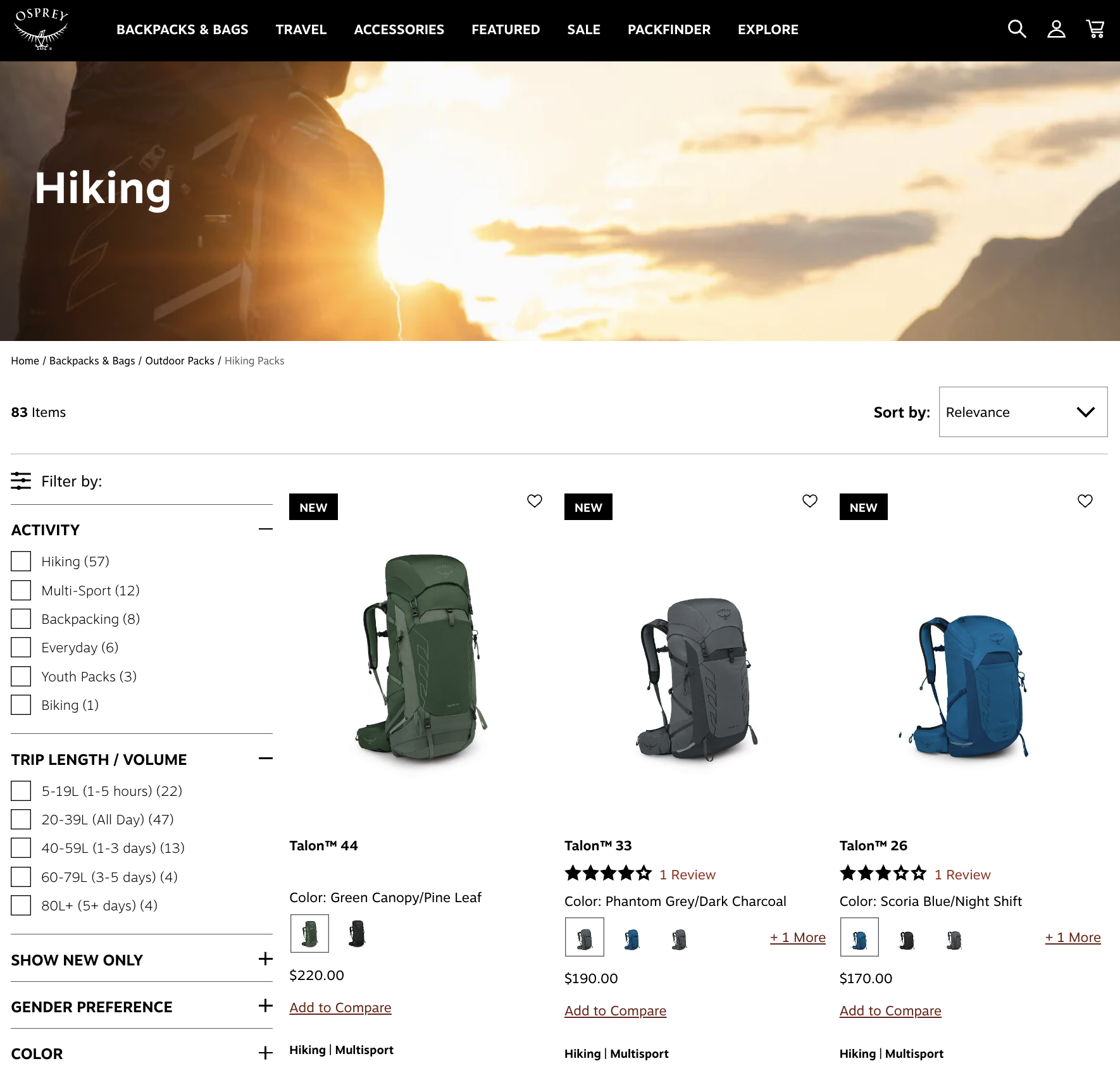Screen dimensions: 1120x1073
Task: Open the Packfinder menu
Action: (x=669, y=30)
